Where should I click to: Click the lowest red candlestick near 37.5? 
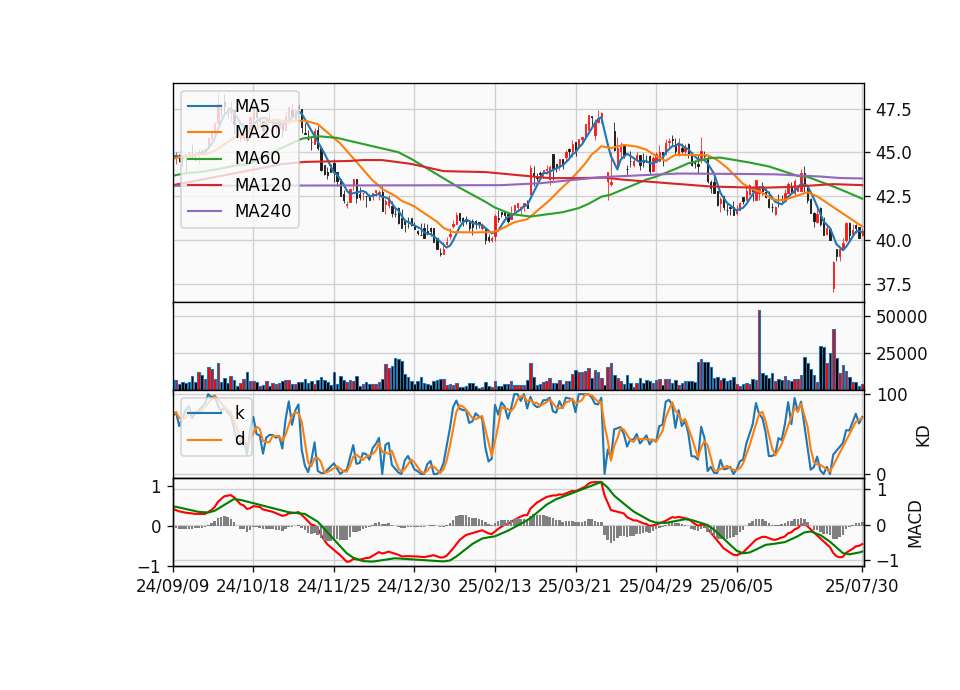tap(834, 277)
